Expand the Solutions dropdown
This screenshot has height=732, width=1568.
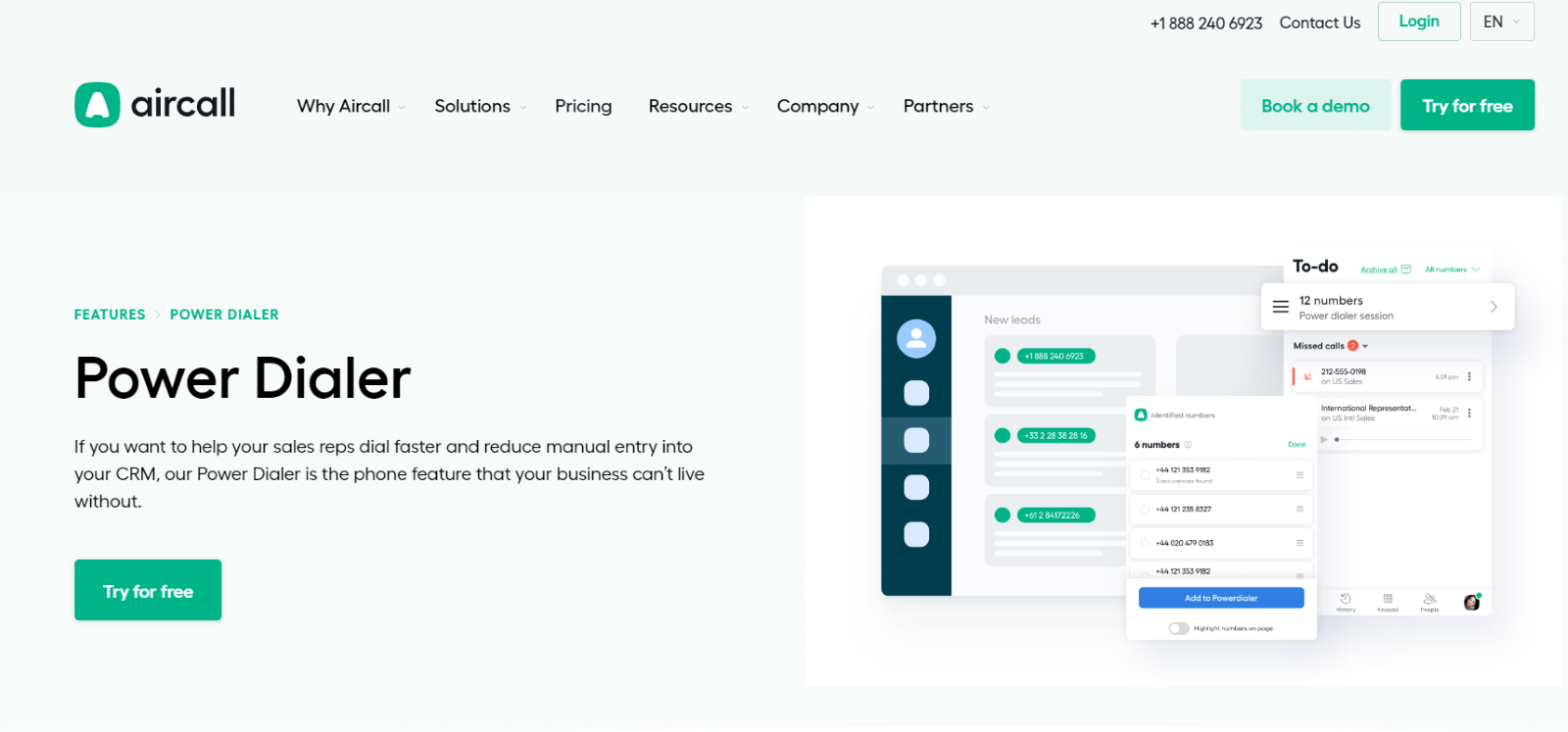(480, 106)
